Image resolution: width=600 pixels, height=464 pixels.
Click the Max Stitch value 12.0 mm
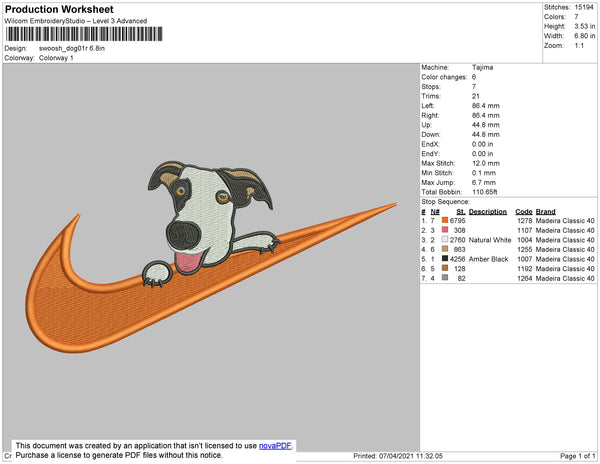click(x=486, y=163)
